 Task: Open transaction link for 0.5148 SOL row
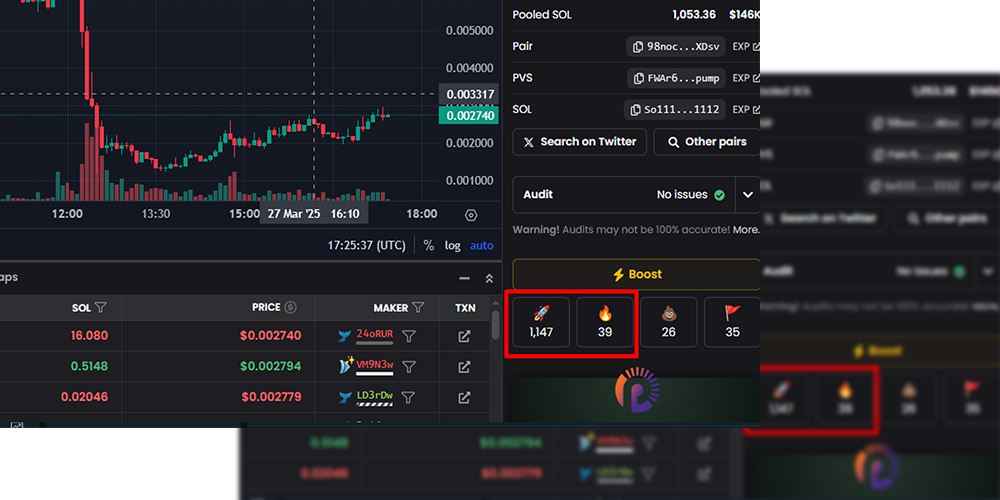(464, 367)
